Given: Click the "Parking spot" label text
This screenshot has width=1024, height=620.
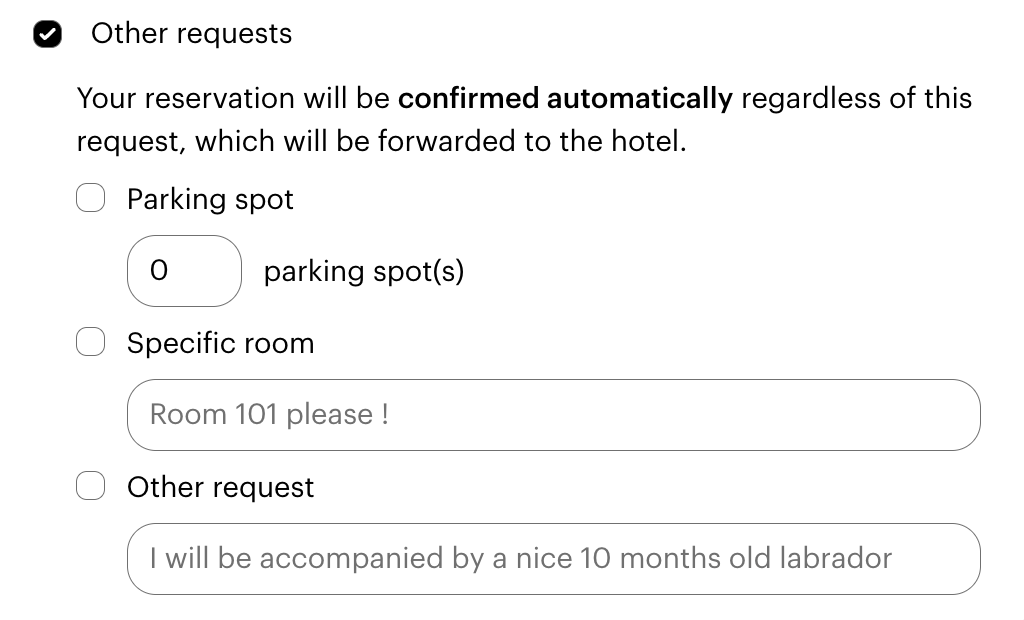Looking at the screenshot, I should pyautogui.click(x=210, y=199).
